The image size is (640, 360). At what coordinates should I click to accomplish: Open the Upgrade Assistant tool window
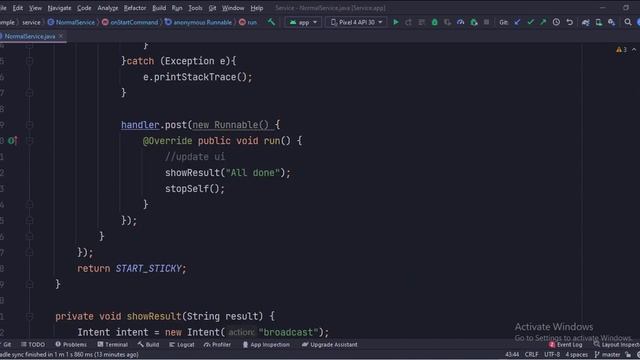tap(329, 345)
